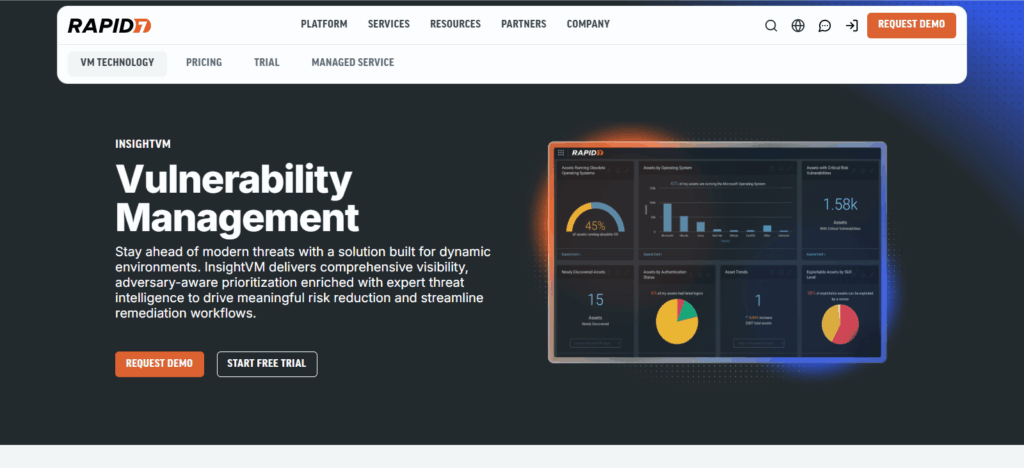Open the chat bubble icon

pos(825,26)
